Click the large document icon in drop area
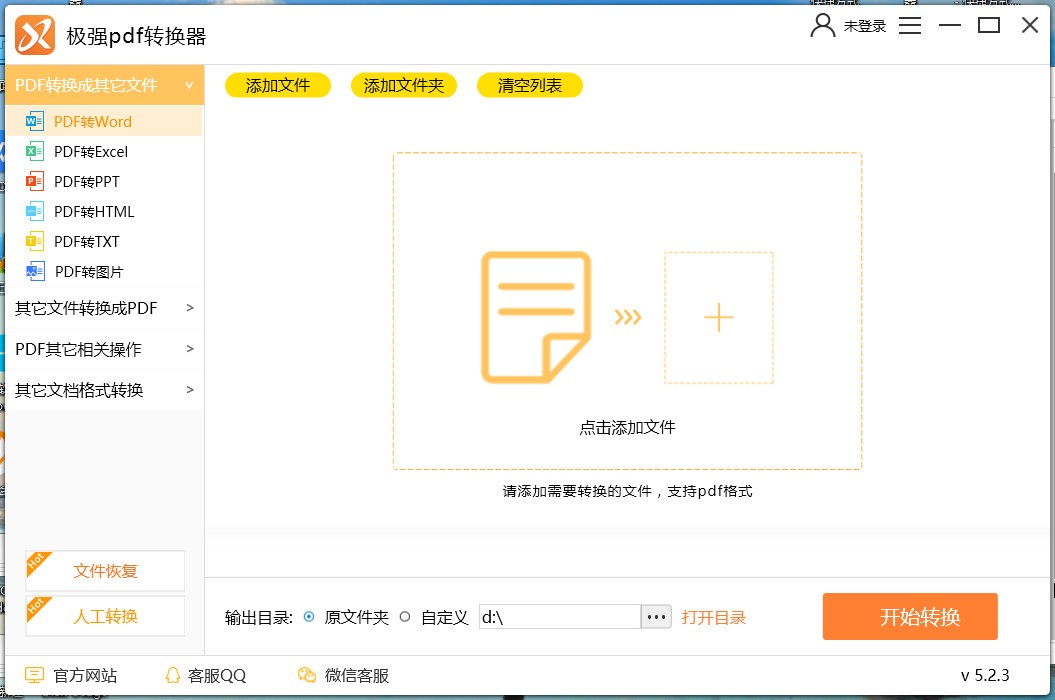Screen dimensions: 1055x700 536,317
